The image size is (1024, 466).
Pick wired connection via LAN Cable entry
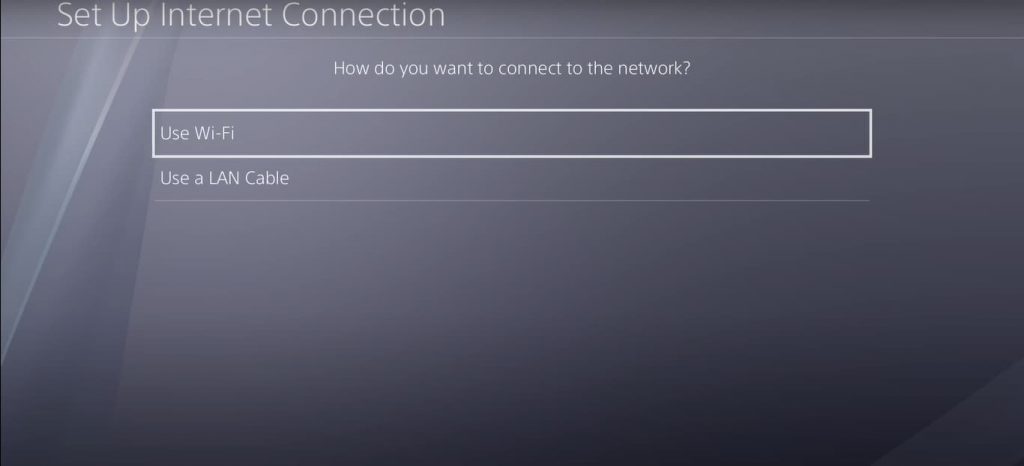click(511, 178)
